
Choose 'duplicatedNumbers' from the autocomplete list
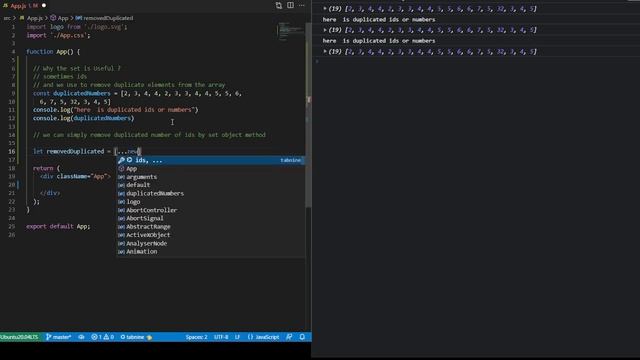click(211, 193)
